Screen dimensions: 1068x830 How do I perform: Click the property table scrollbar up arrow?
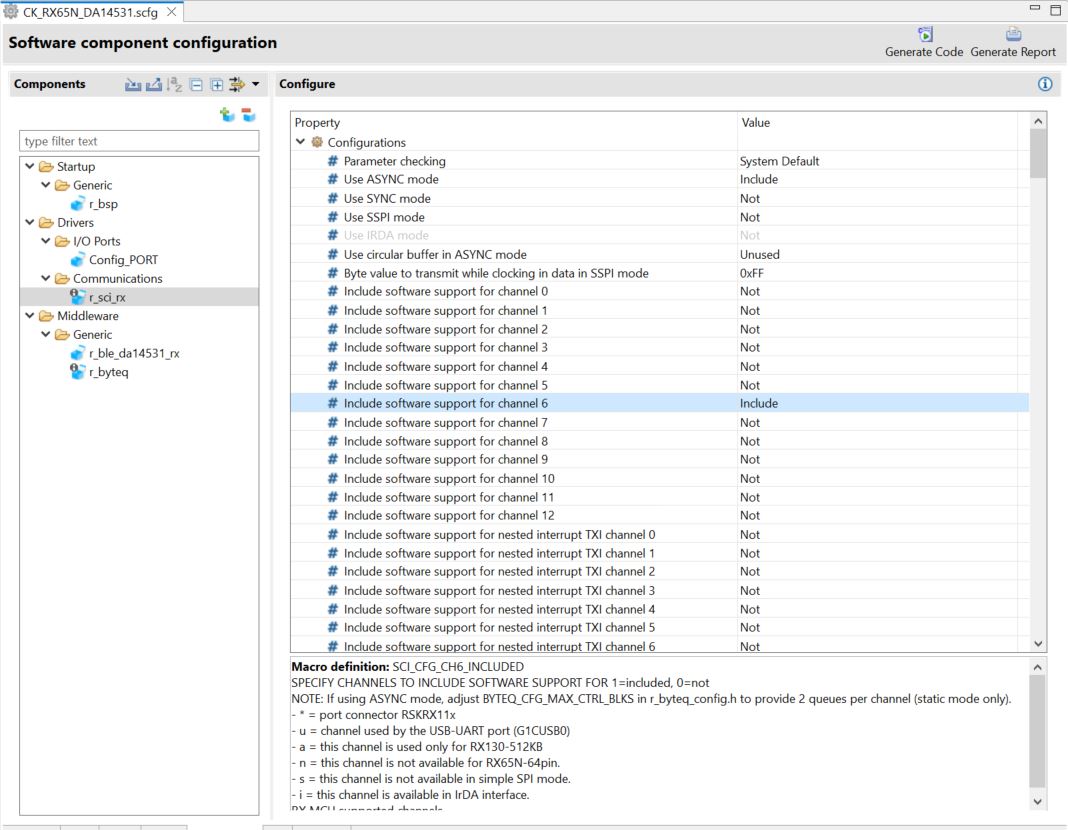[1038, 121]
